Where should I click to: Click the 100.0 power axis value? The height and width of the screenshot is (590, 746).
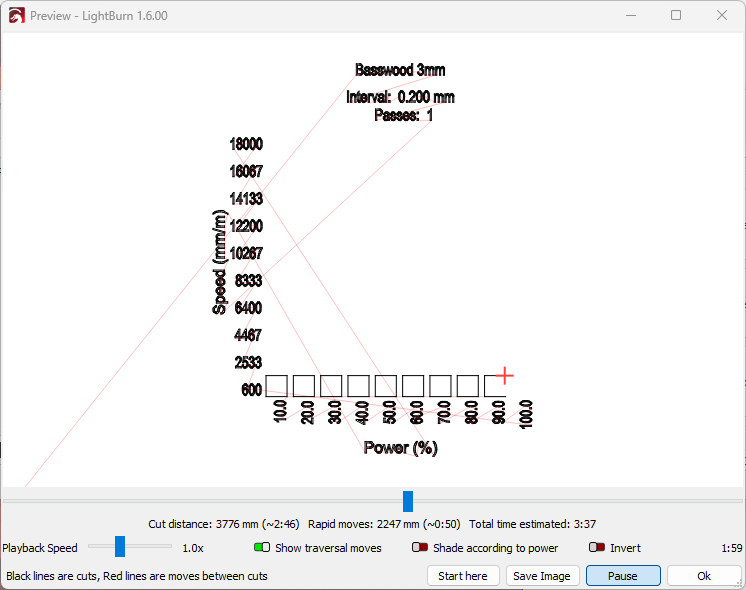click(526, 414)
